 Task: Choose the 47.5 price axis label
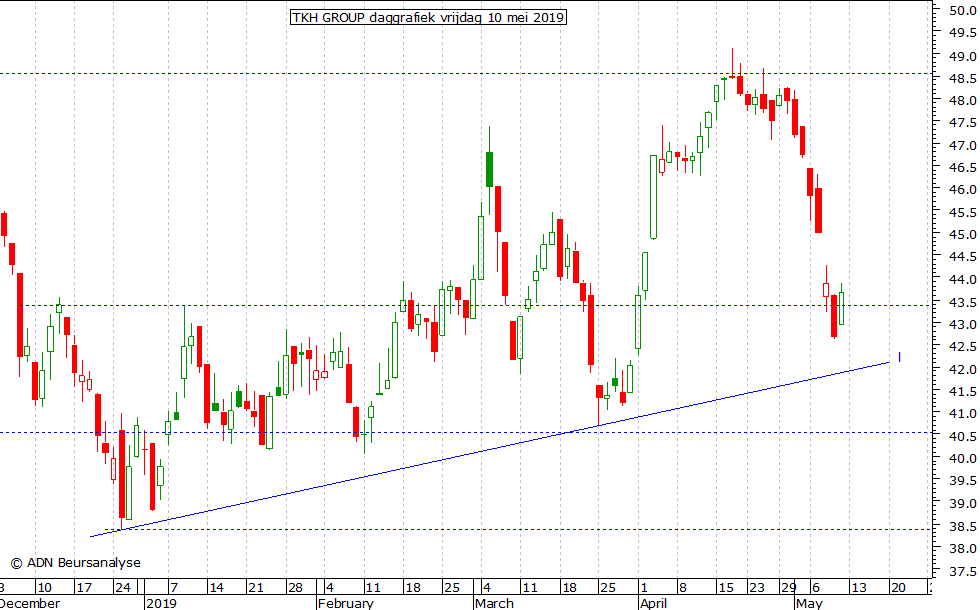pyautogui.click(x=962, y=122)
